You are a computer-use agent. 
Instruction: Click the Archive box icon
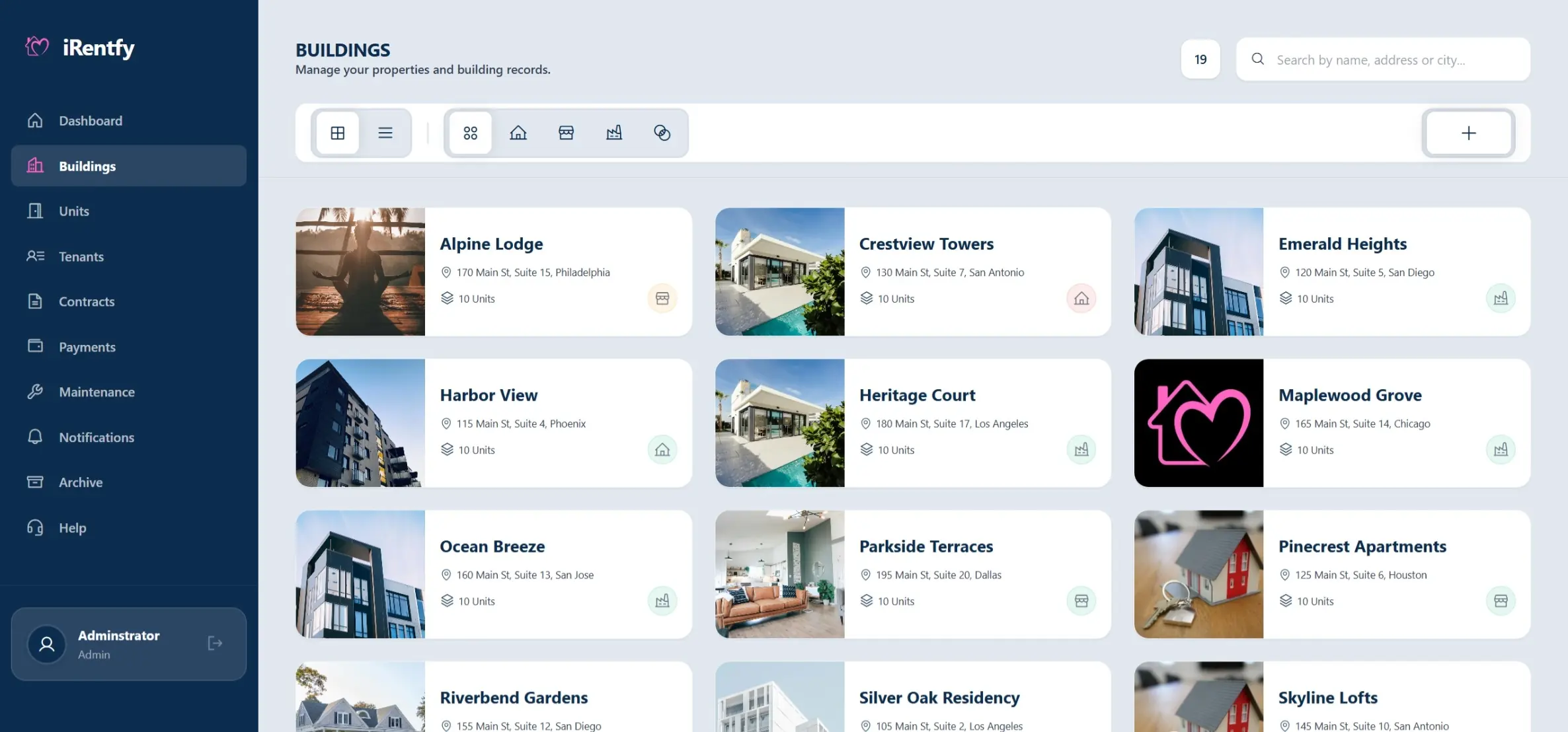pyautogui.click(x=35, y=482)
